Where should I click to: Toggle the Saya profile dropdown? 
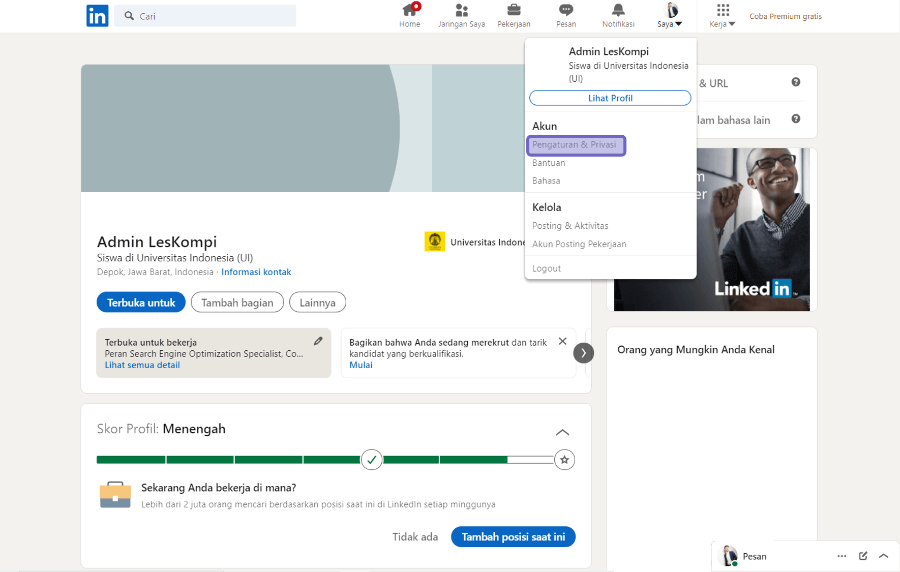pos(670,15)
